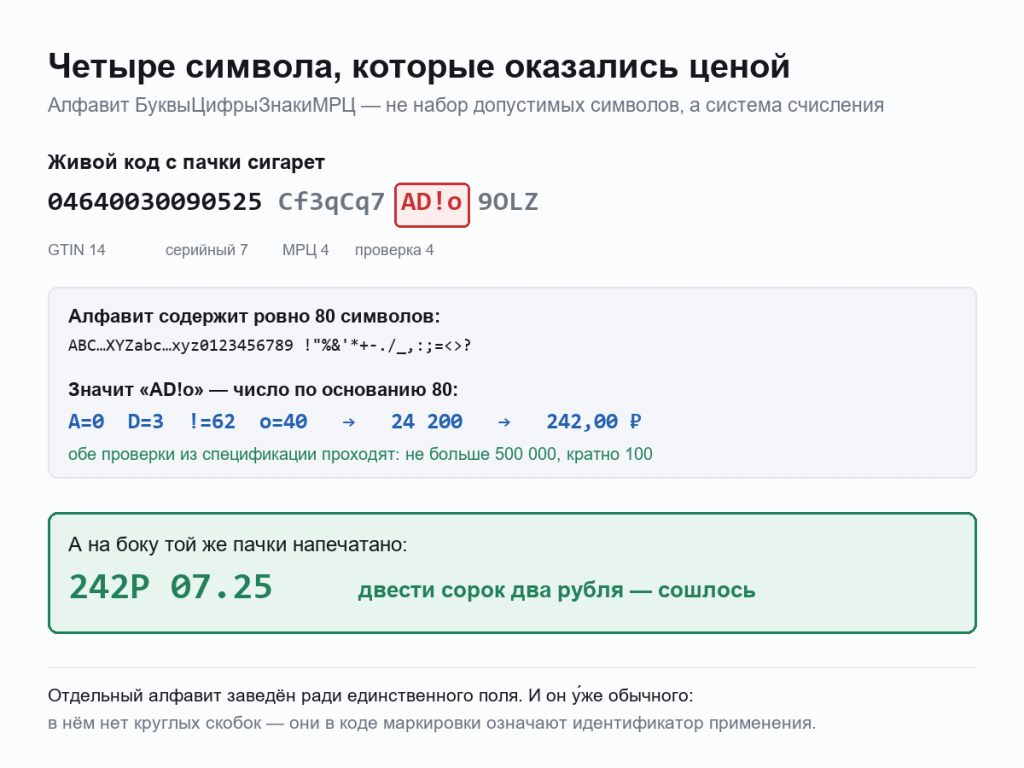Click the price 242,00 ₽
This screenshot has width=1024, height=768.
point(594,421)
